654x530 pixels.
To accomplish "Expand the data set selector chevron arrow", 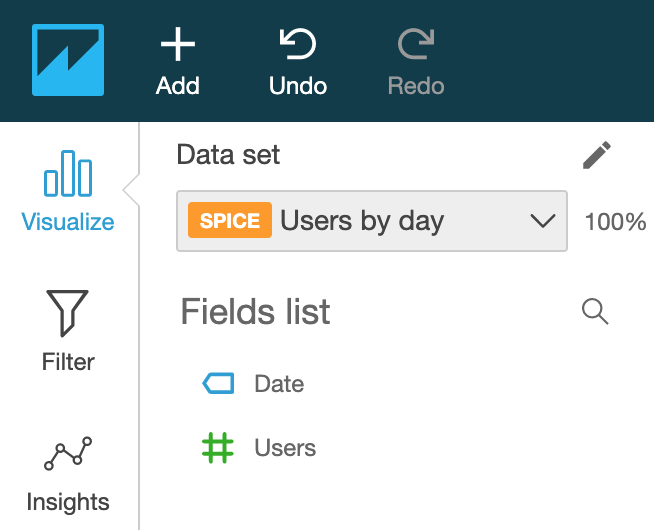I will [543, 221].
